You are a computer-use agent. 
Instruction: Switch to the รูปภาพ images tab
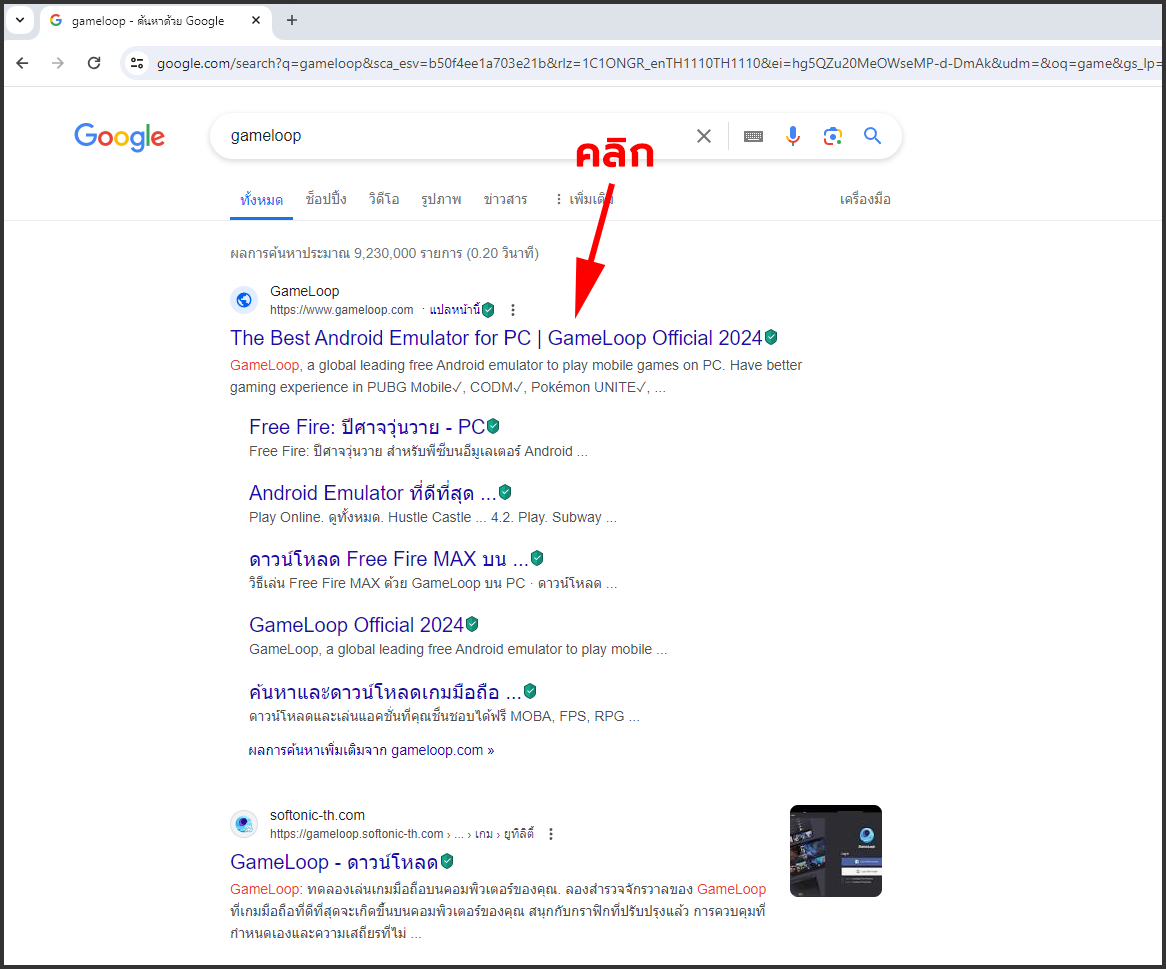coord(441,199)
